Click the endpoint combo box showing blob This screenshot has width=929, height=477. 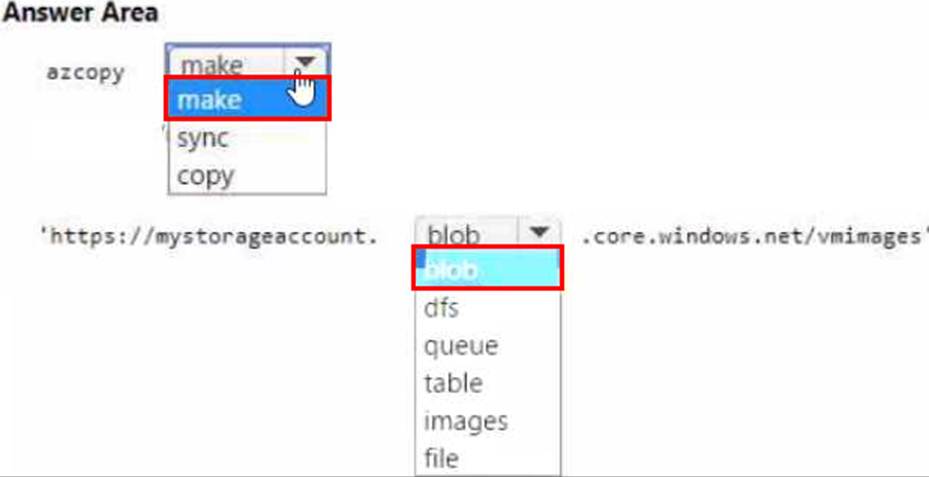(x=487, y=233)
